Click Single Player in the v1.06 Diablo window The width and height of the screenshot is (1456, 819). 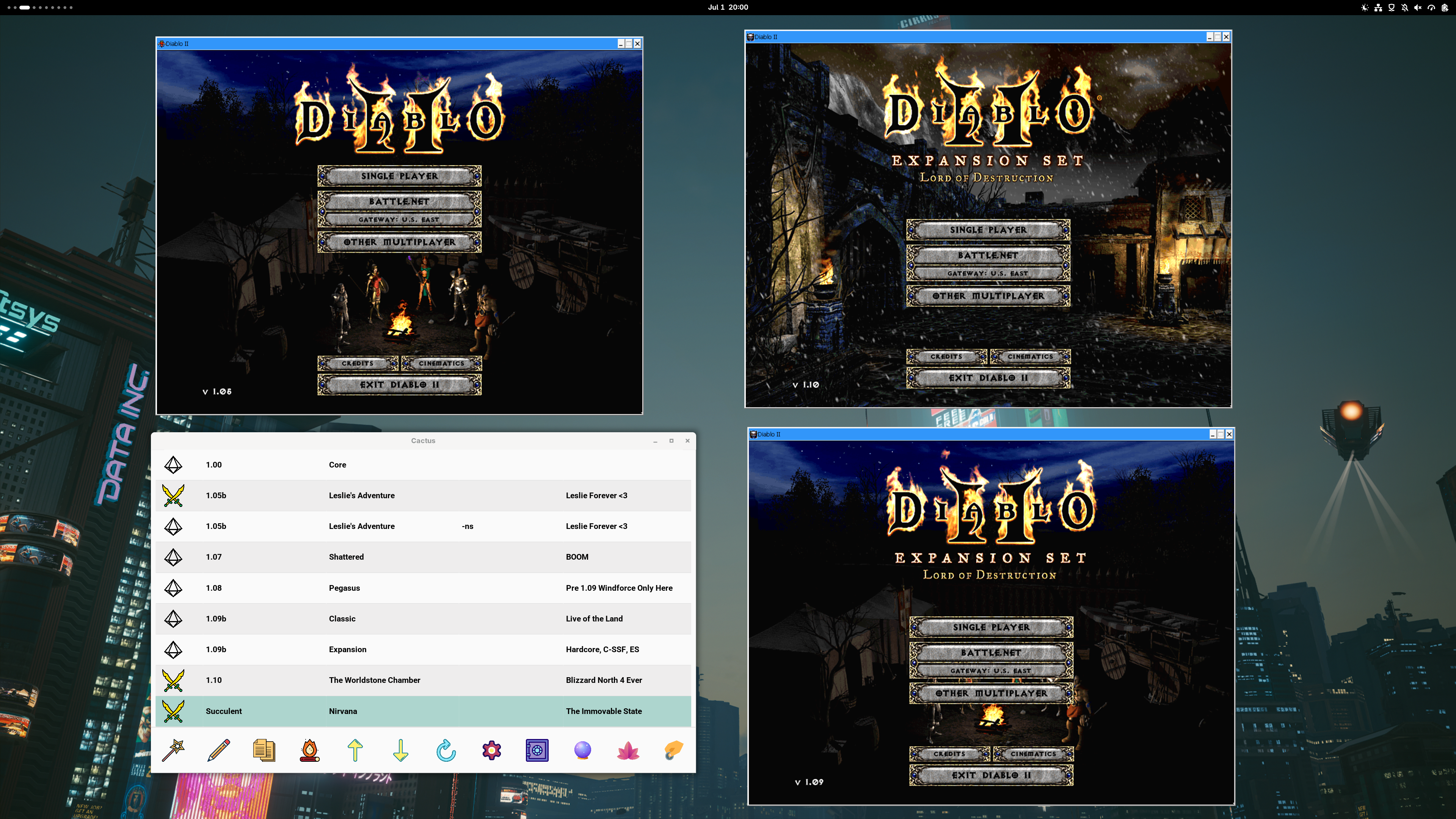click(x=400, y=176)
